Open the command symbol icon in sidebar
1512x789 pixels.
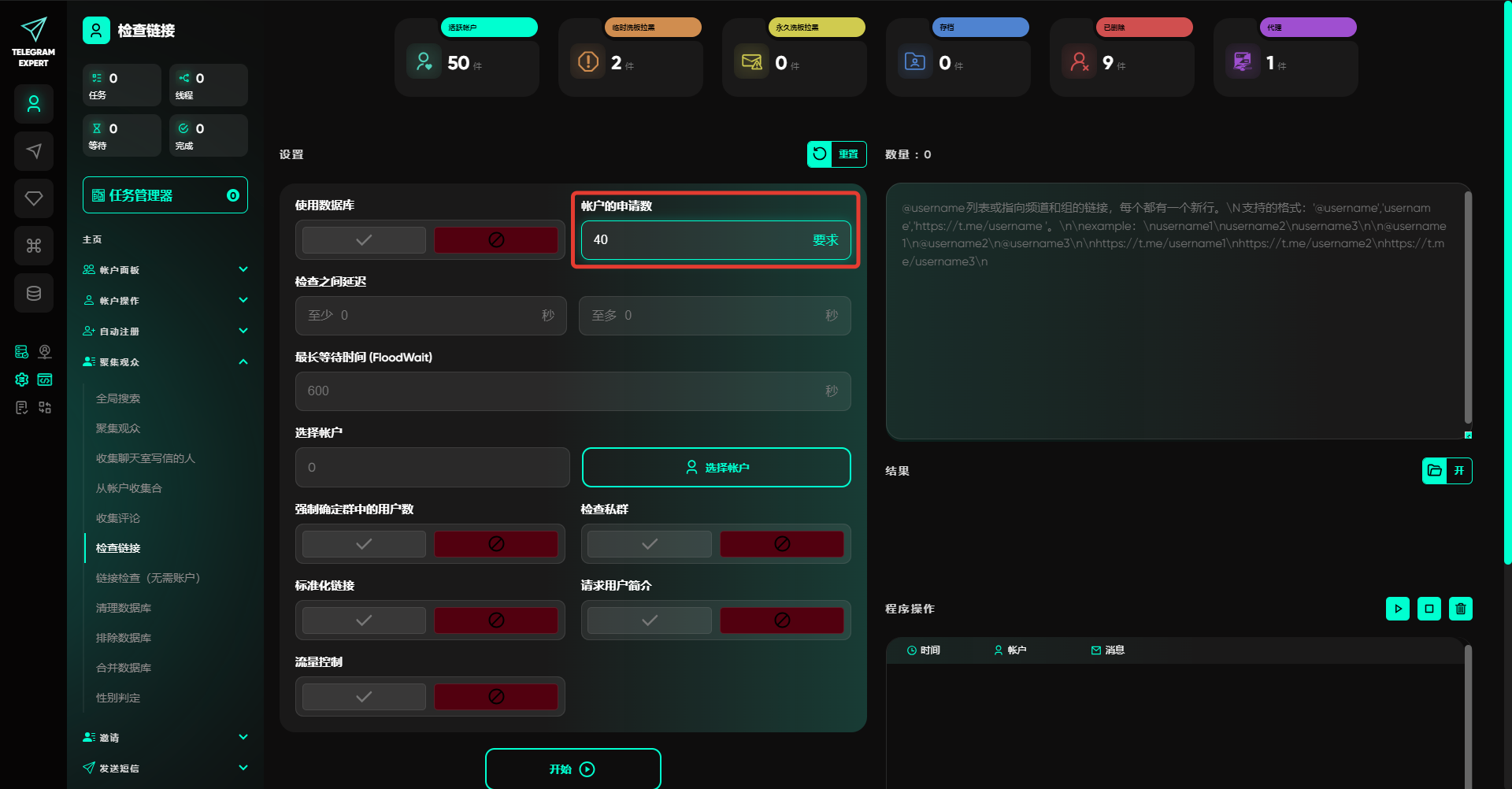tap(34, 246)
